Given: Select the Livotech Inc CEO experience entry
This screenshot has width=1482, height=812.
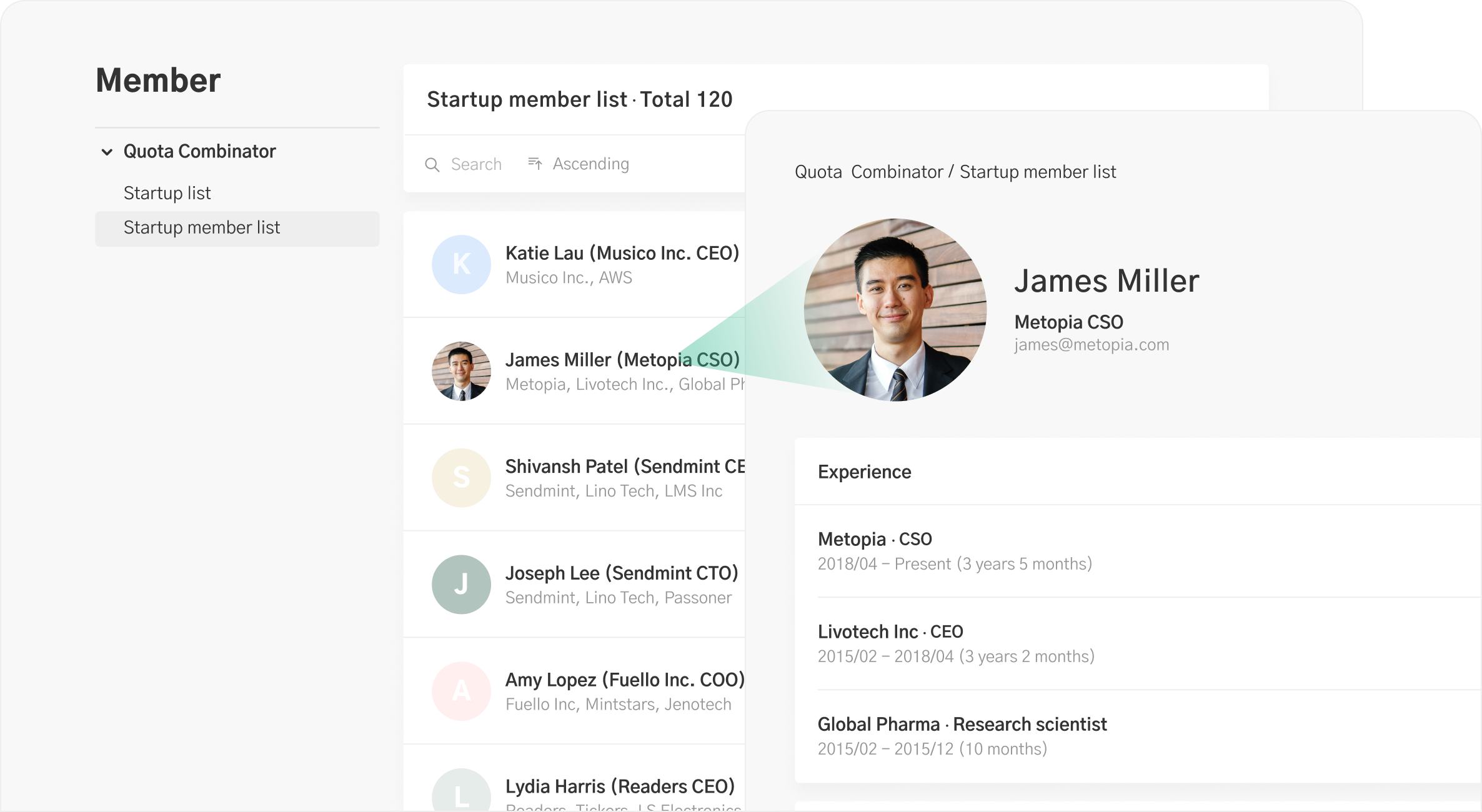Looking at the screenshot, I should tap(955, 643).
